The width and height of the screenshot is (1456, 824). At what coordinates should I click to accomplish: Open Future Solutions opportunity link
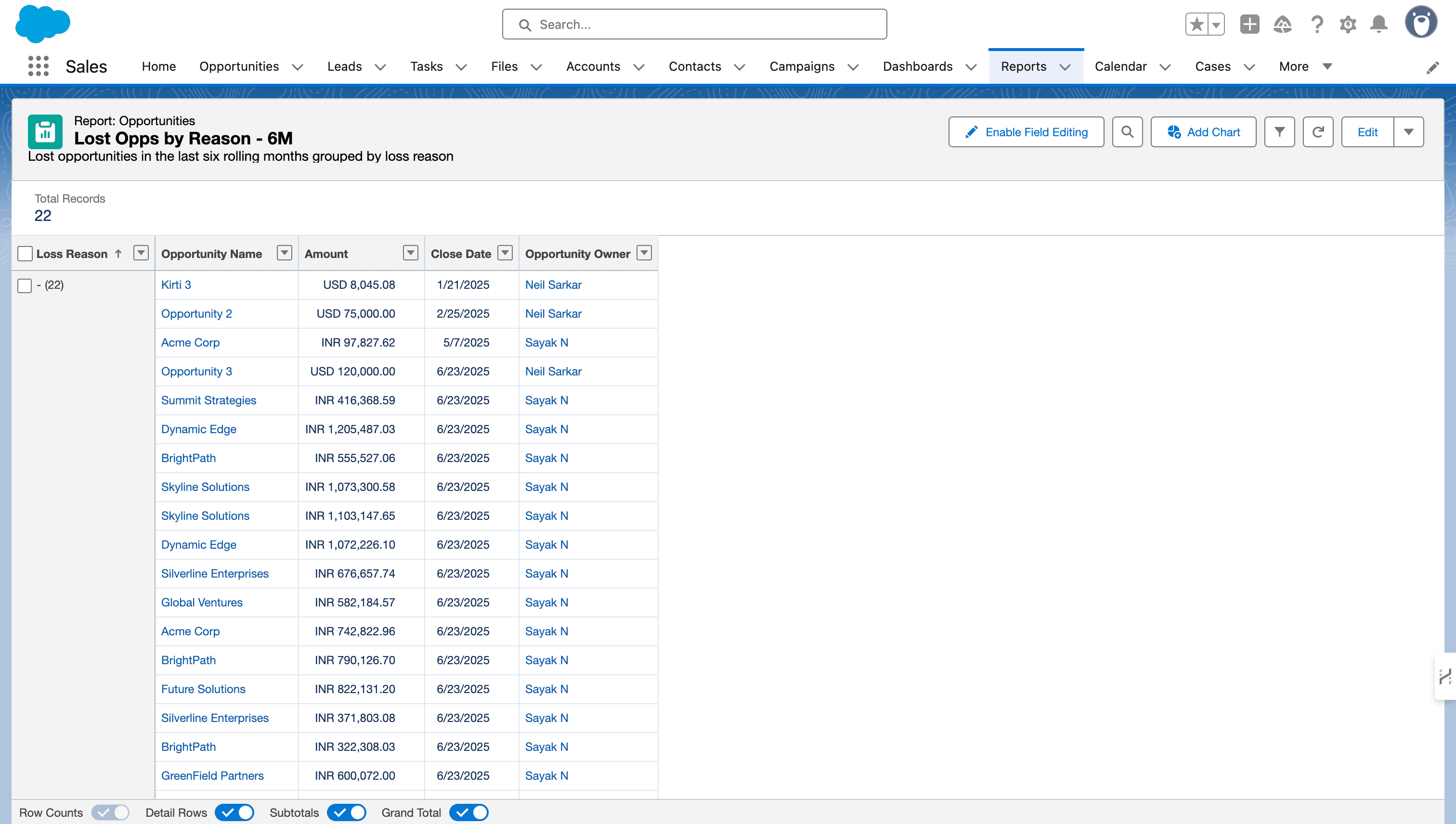[x=203, y=689]
